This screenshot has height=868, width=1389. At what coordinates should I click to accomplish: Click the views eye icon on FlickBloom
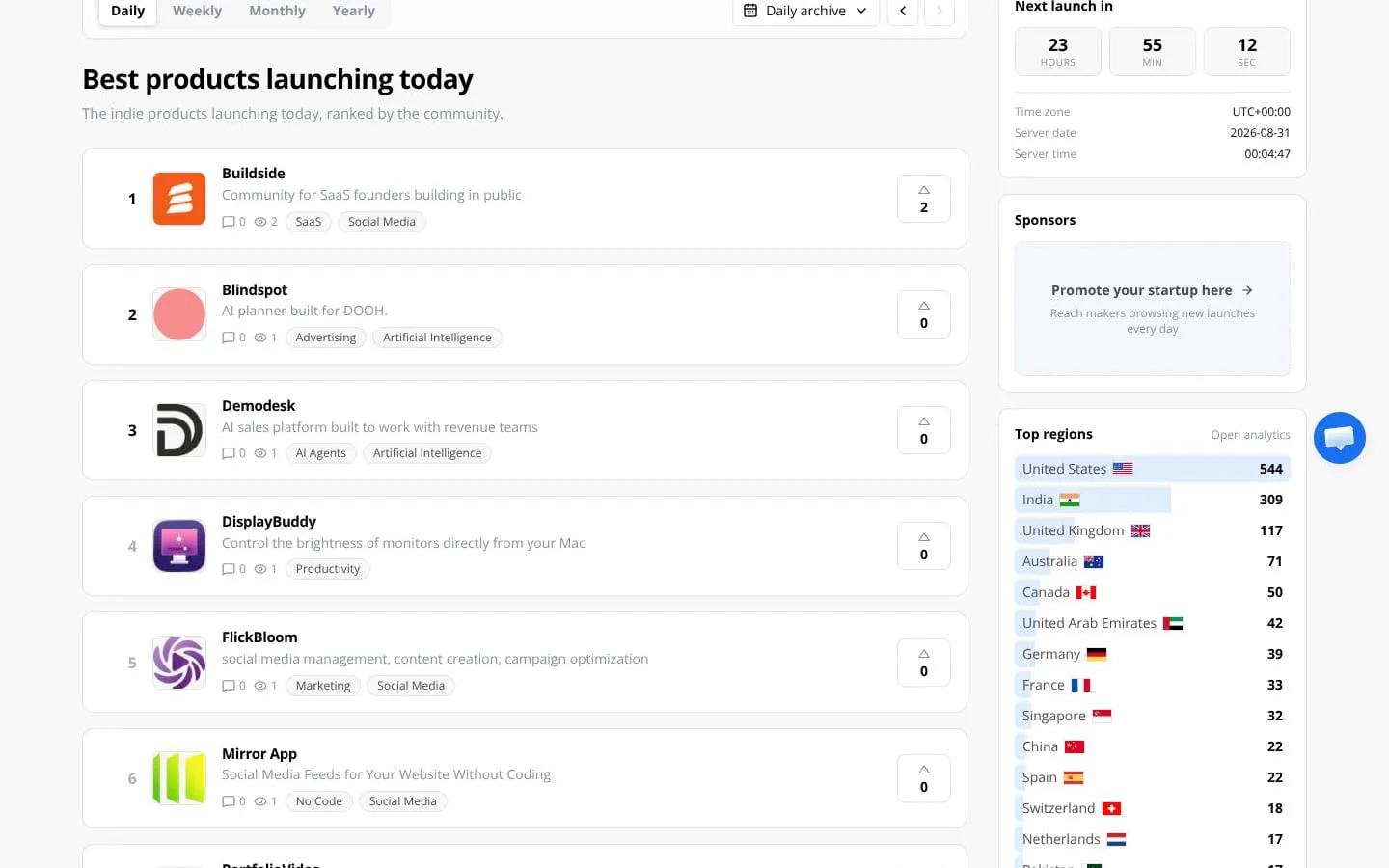point(260,686)
